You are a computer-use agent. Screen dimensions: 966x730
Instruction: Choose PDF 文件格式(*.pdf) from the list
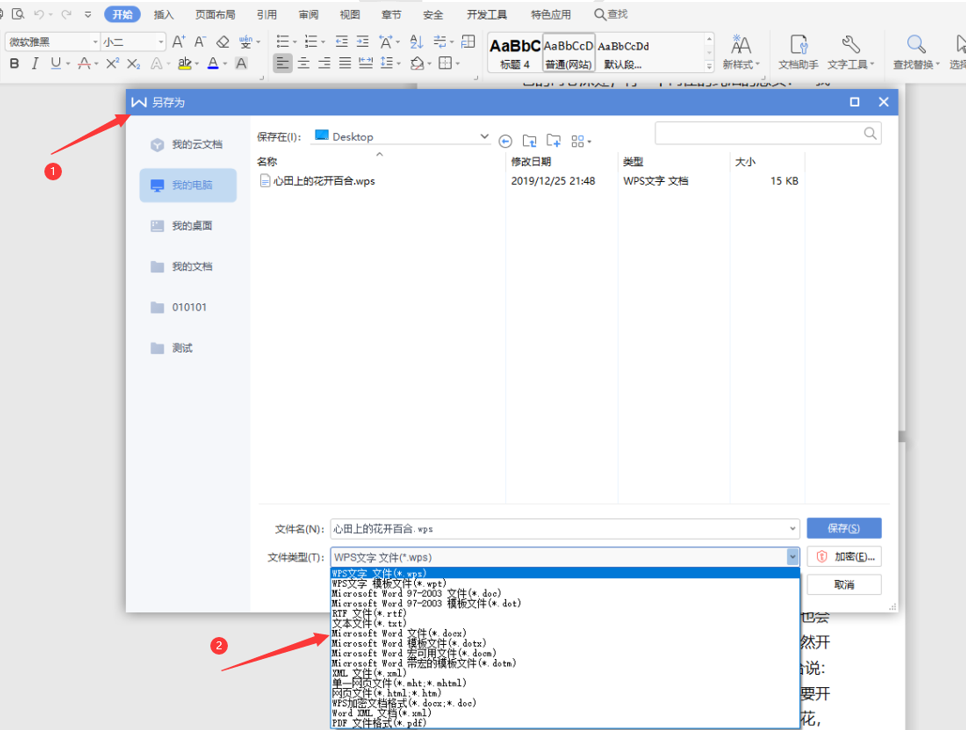point(379,723)
